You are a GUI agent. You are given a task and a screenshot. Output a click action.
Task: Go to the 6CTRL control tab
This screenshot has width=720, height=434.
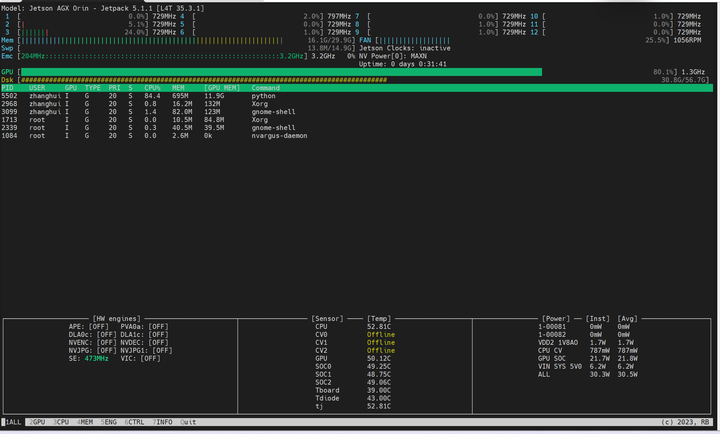click(134, 422)
